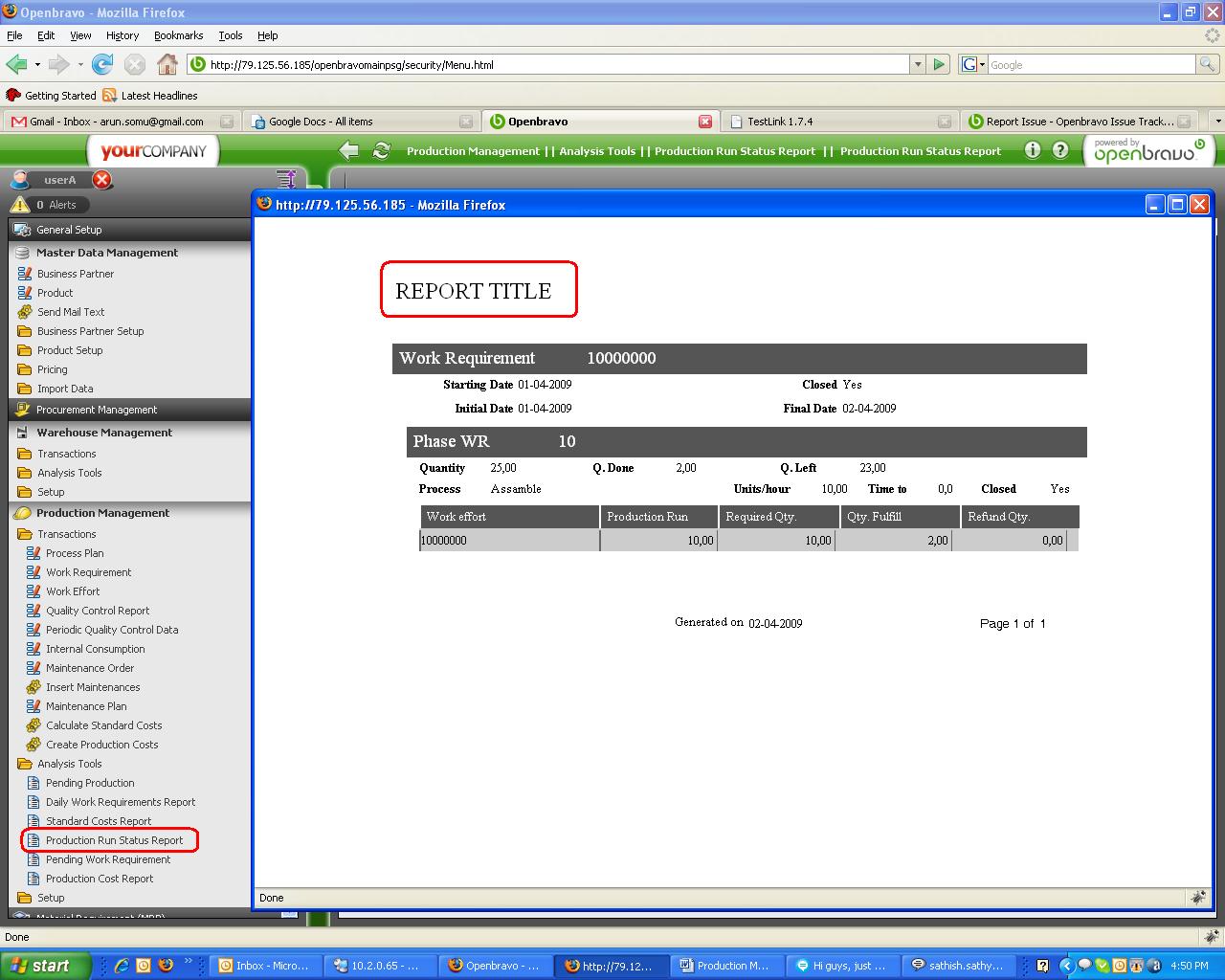Viewport: 1225px width, 980px height.
Task: Open the Bookmarks menu
Action: point(178,35)
